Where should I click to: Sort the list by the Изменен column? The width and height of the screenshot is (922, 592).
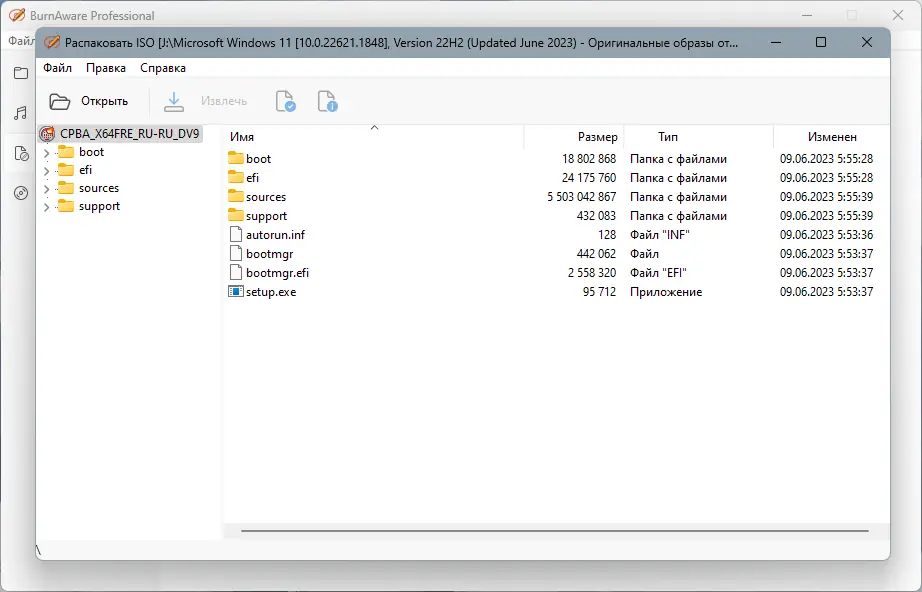click(x=831, y=137)
